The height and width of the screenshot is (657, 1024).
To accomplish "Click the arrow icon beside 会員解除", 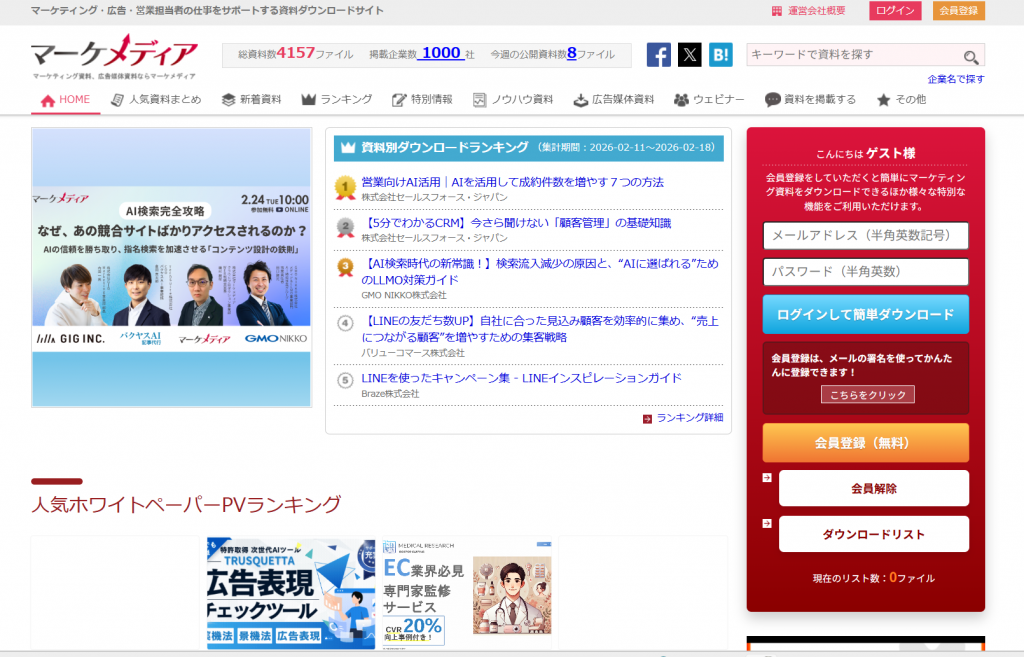I will 767,478.
